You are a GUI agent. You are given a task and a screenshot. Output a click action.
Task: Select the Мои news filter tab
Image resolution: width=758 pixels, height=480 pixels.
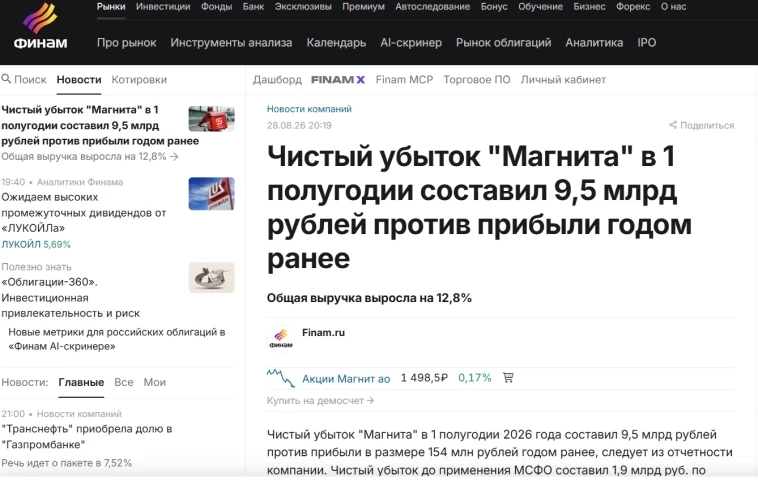pos(155,382)
